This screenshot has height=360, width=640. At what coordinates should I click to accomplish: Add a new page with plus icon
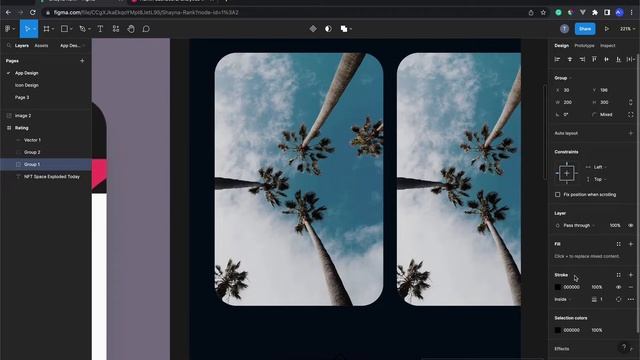[82, 61]
